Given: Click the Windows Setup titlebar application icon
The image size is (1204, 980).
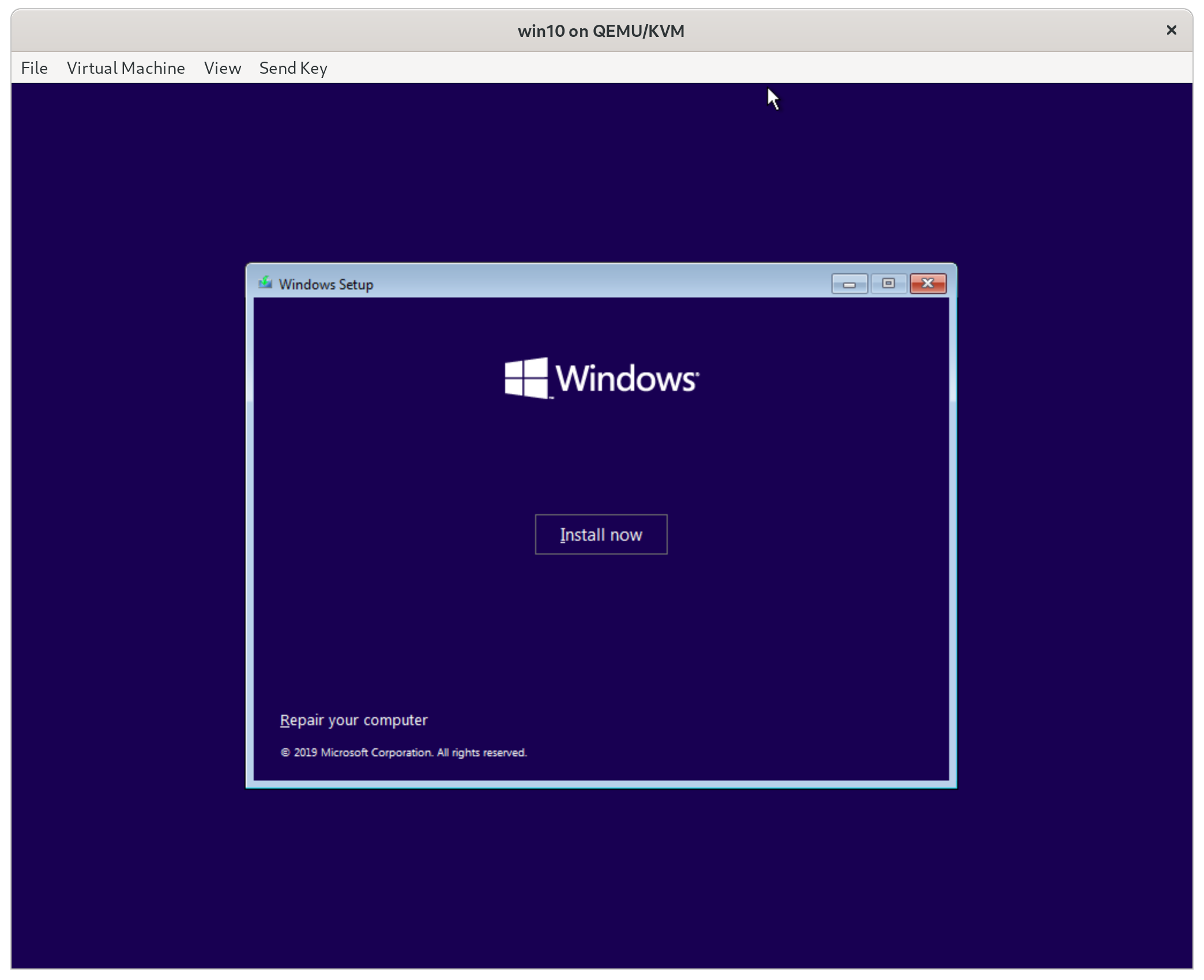Looking at the screenshot, I should pos(265,283).
